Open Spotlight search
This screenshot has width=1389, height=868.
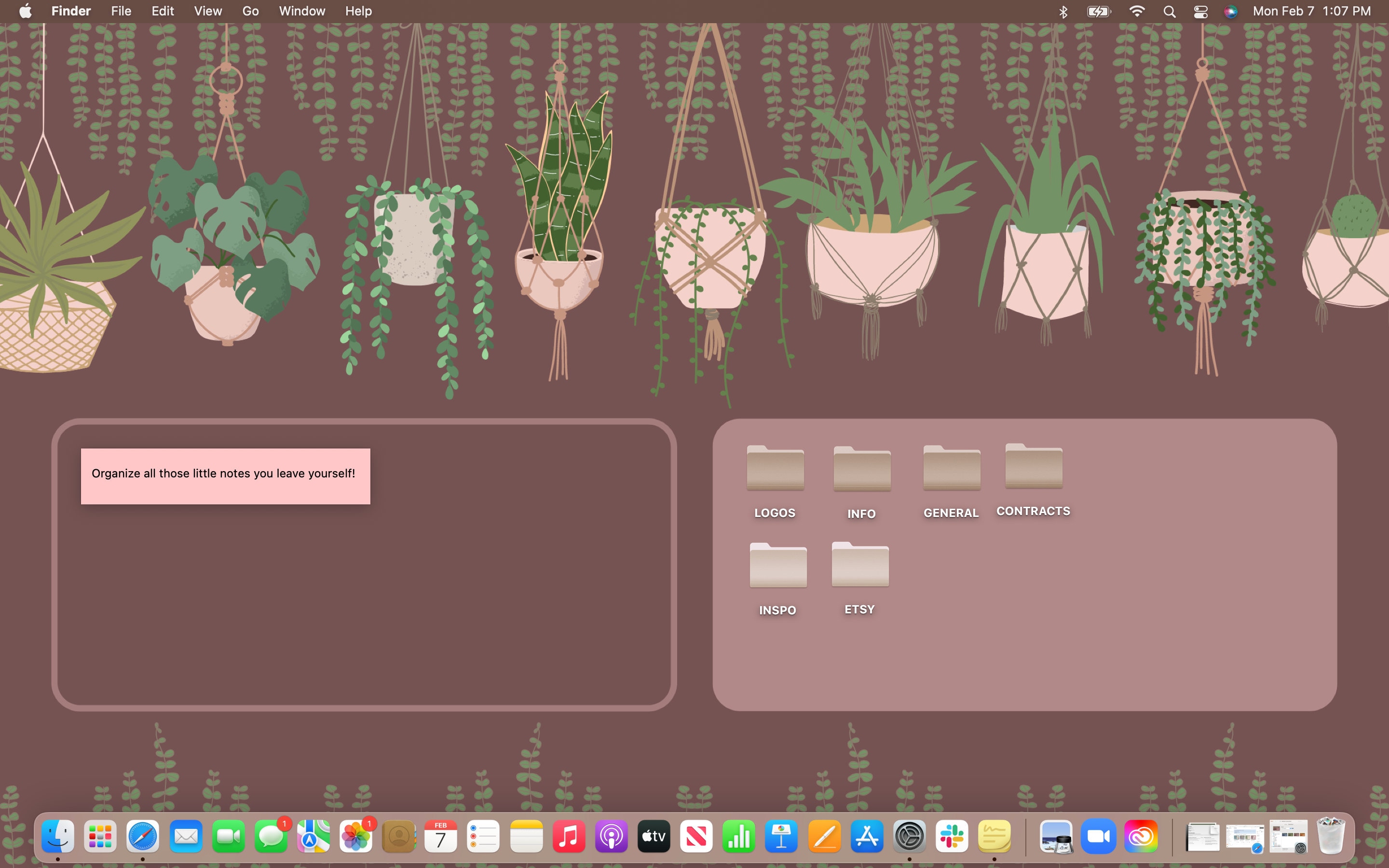tap(1169, 12)
